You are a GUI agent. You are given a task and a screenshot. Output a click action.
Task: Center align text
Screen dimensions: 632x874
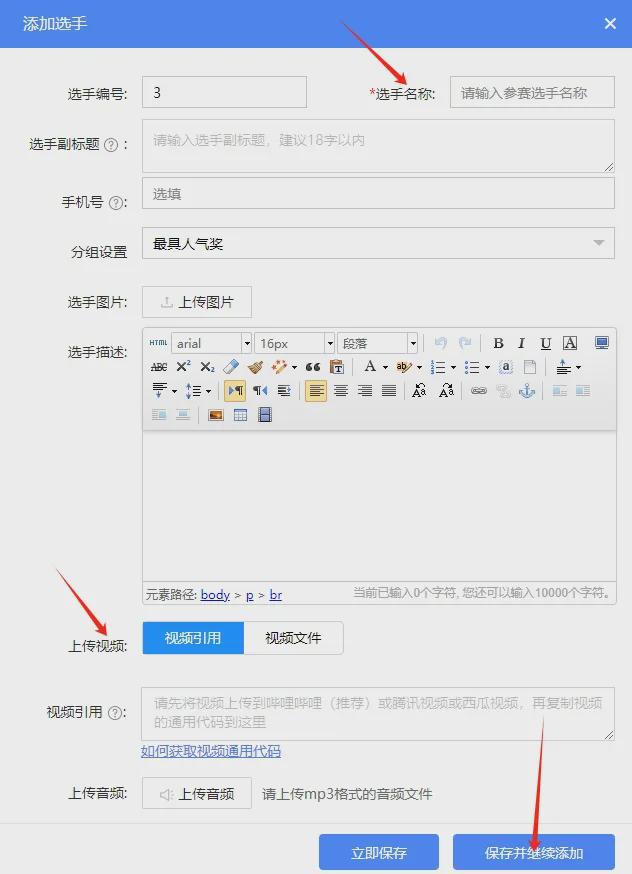pyautogui.click(x=341, y=391)
